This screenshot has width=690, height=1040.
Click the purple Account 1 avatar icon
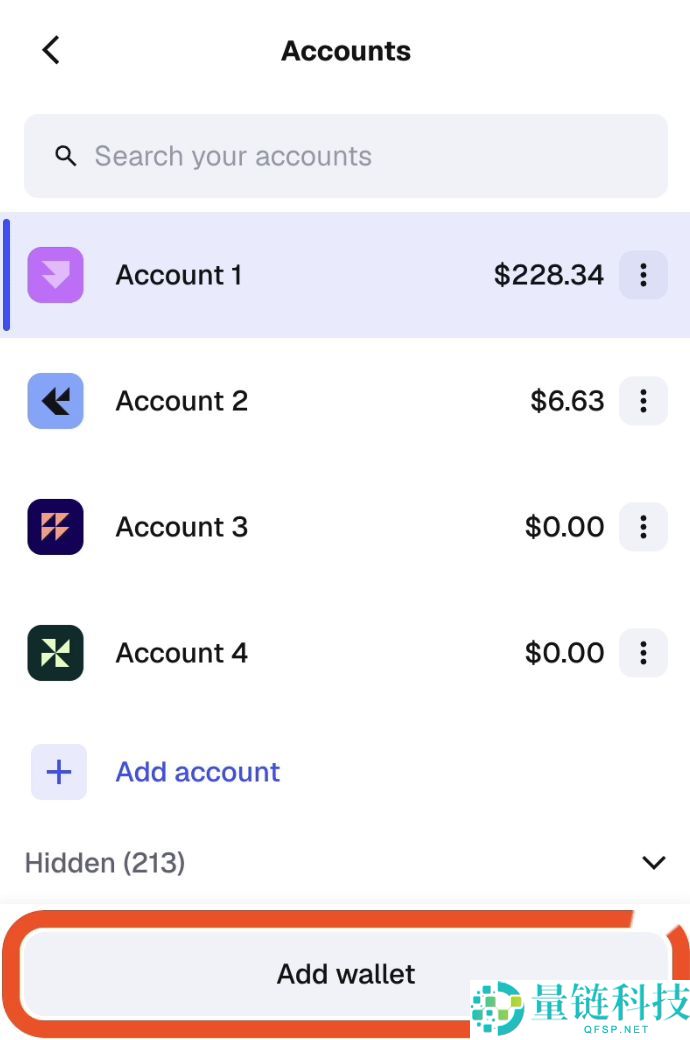[55, 275]
